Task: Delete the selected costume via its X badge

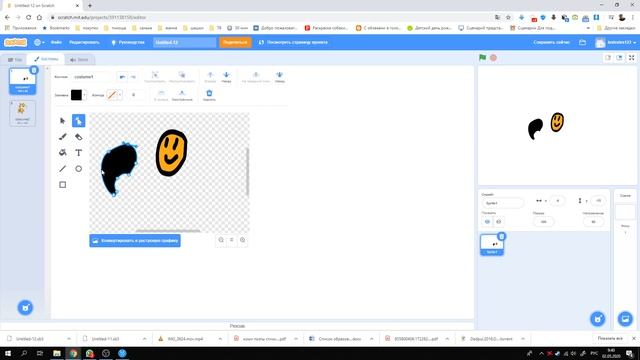Action: click(x=34, y=70)
